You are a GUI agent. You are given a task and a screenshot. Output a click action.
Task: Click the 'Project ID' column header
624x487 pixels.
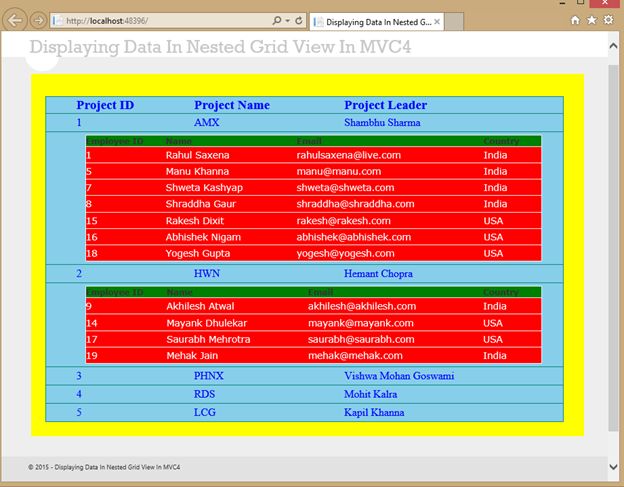point(105,105)
